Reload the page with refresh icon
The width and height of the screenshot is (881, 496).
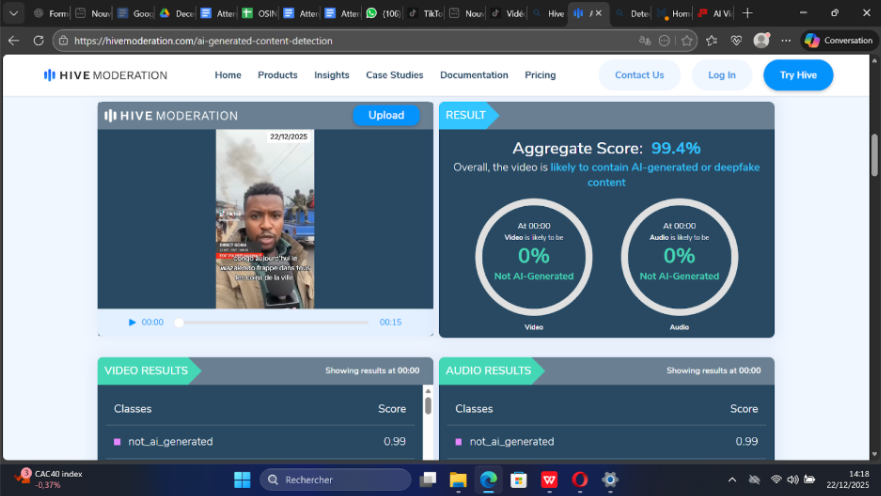[38, 41]
